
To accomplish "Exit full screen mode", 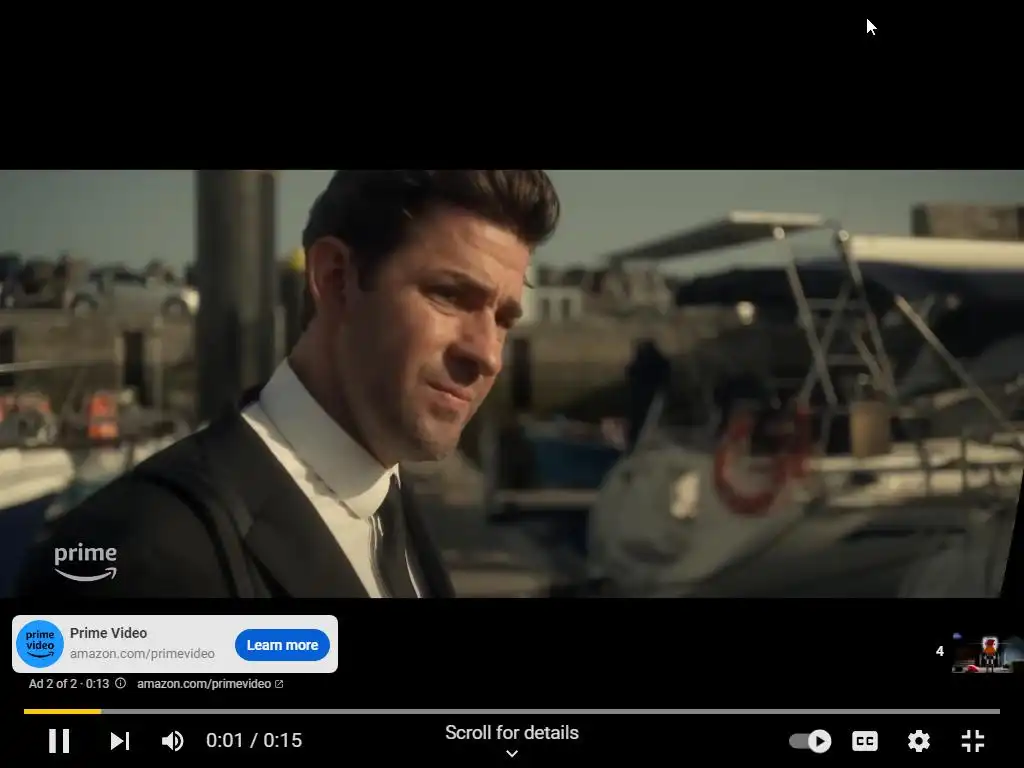I will (x=973, y=741).
